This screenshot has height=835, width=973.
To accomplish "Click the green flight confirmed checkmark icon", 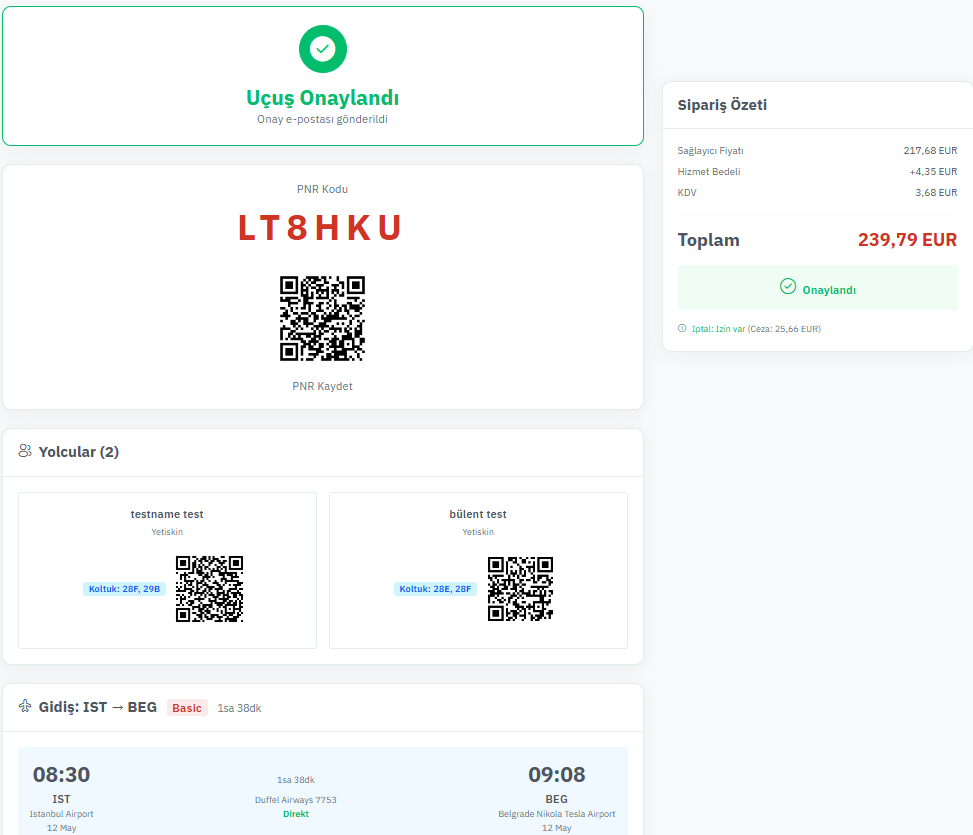I will tap(322, 48).
